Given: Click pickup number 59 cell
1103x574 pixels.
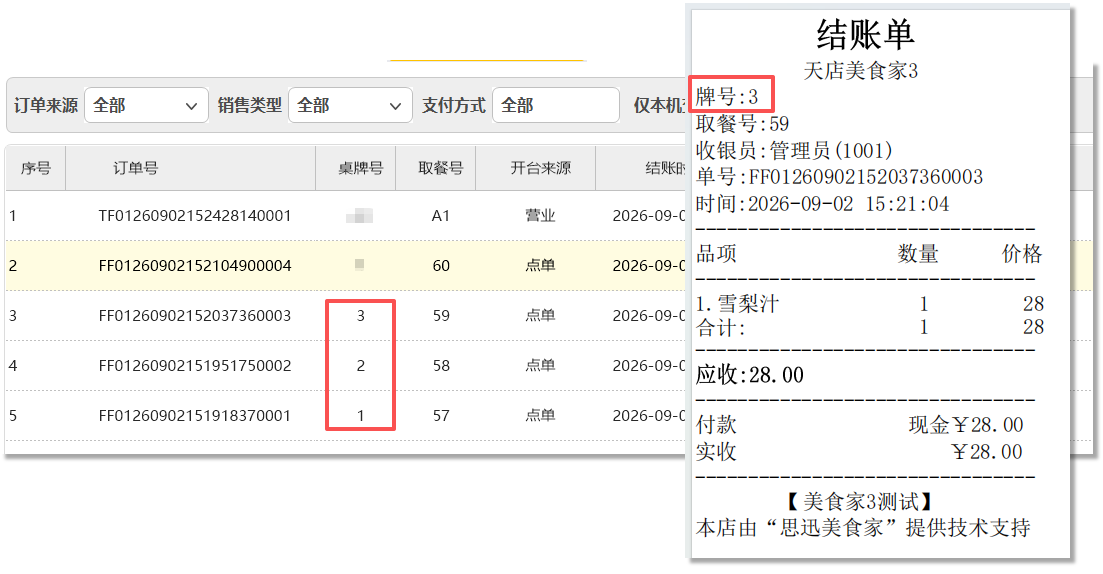Looking at the screenshot, I should tap(441, 316).
